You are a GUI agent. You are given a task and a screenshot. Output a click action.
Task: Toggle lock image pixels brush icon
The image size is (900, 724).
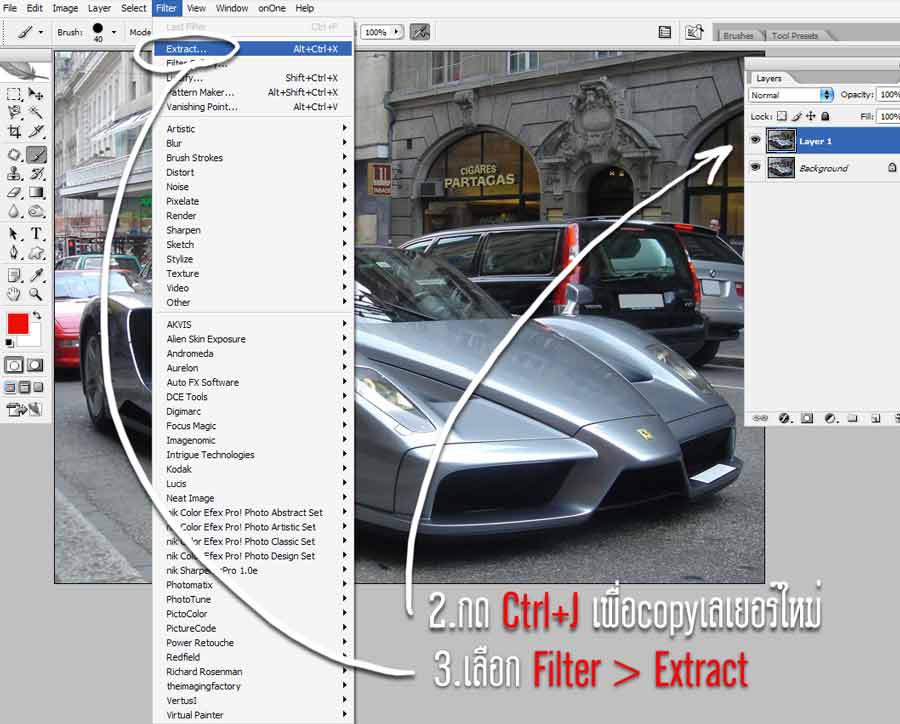pyautogui.click(x=797, y=116)
